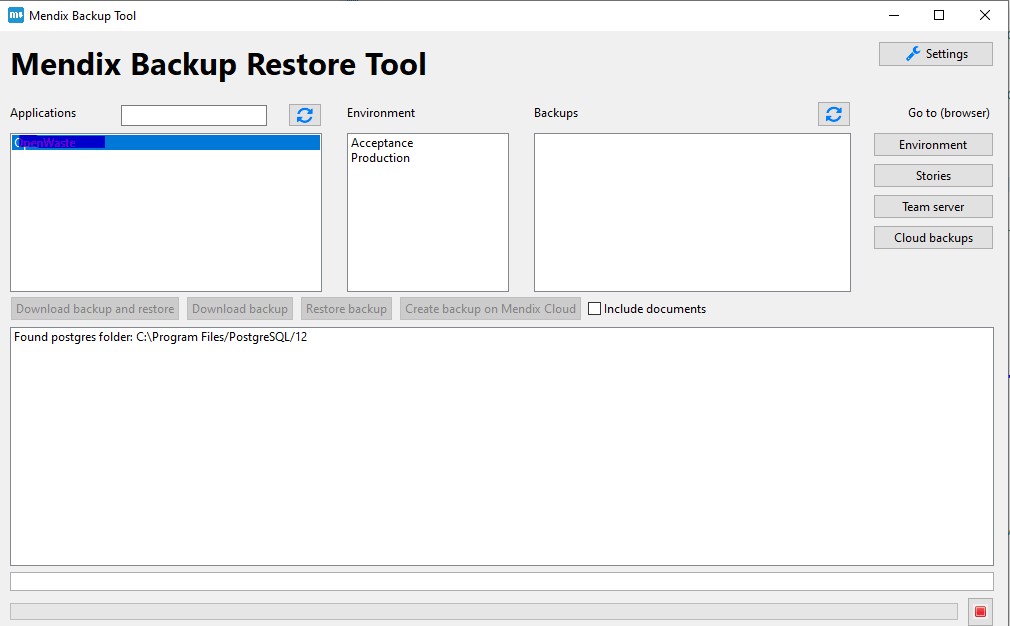The height and width of the screenshot is (626, 1010).
Task: Close the Mendix Backup Tool window
Action: 984,15
